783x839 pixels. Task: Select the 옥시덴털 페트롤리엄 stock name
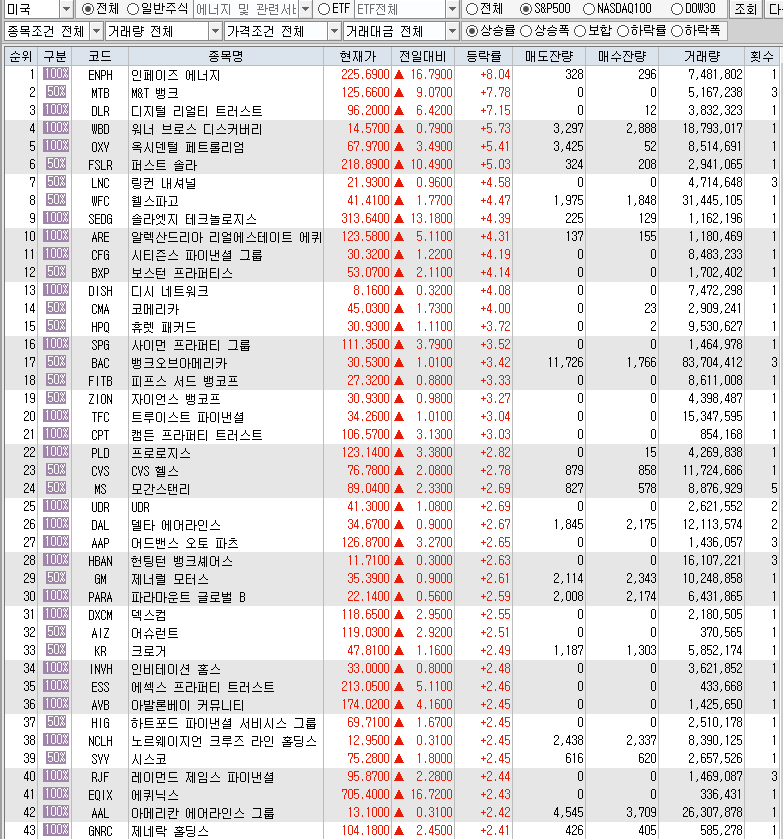click(187, 147)
